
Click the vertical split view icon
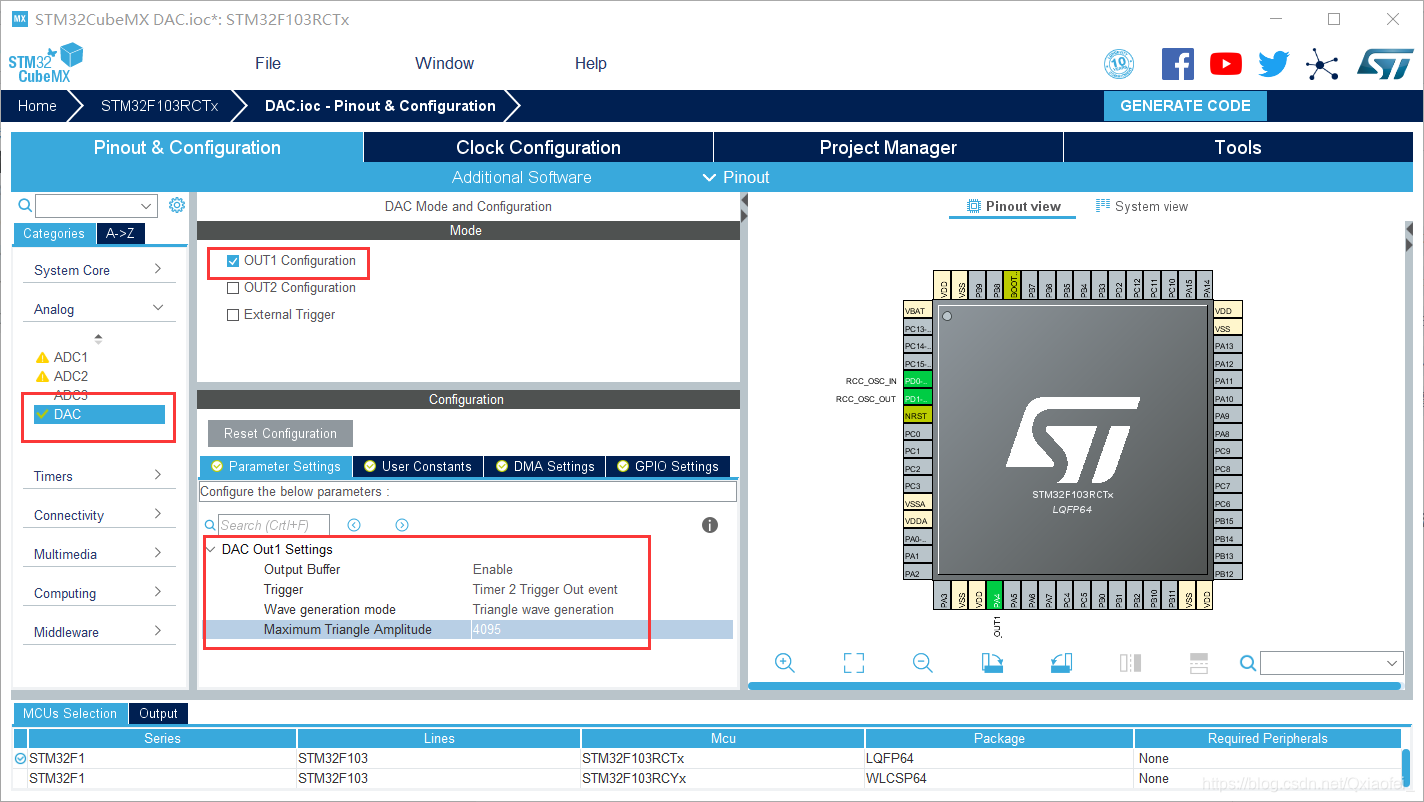tap(1130, 663)
